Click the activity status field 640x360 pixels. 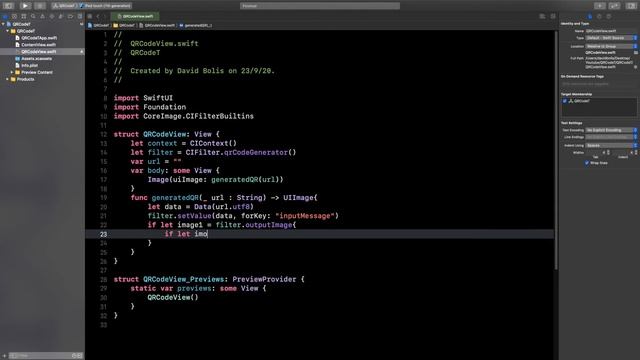[x=320, y=6]
